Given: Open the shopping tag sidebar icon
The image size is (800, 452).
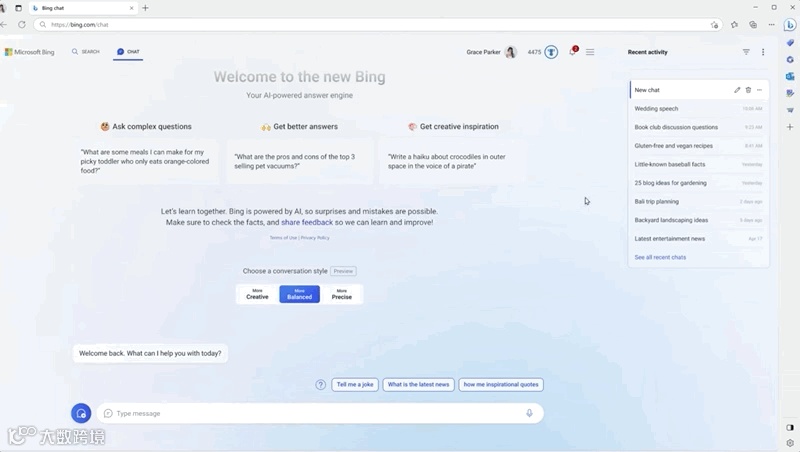Looking at the screenshot, I should pyautogui.click(x=790, y=43).
